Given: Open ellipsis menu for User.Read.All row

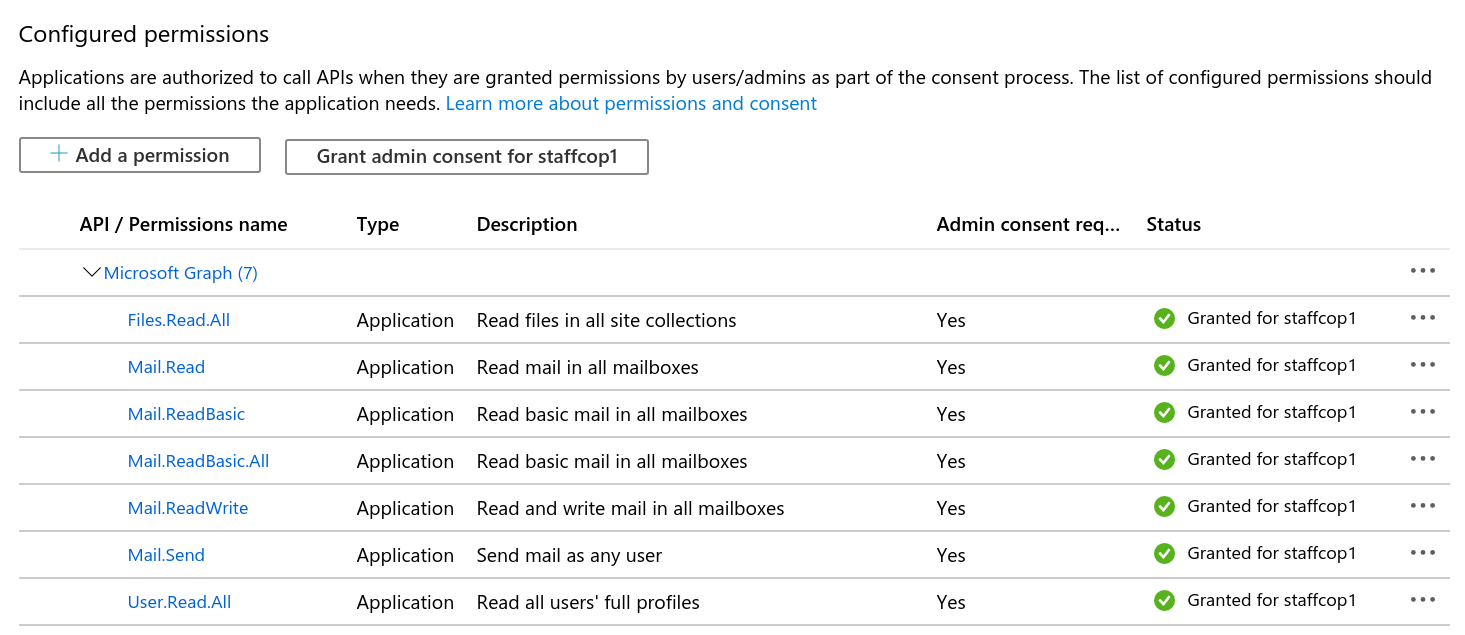Looking at the screenshot, I should coord(1422,600).
